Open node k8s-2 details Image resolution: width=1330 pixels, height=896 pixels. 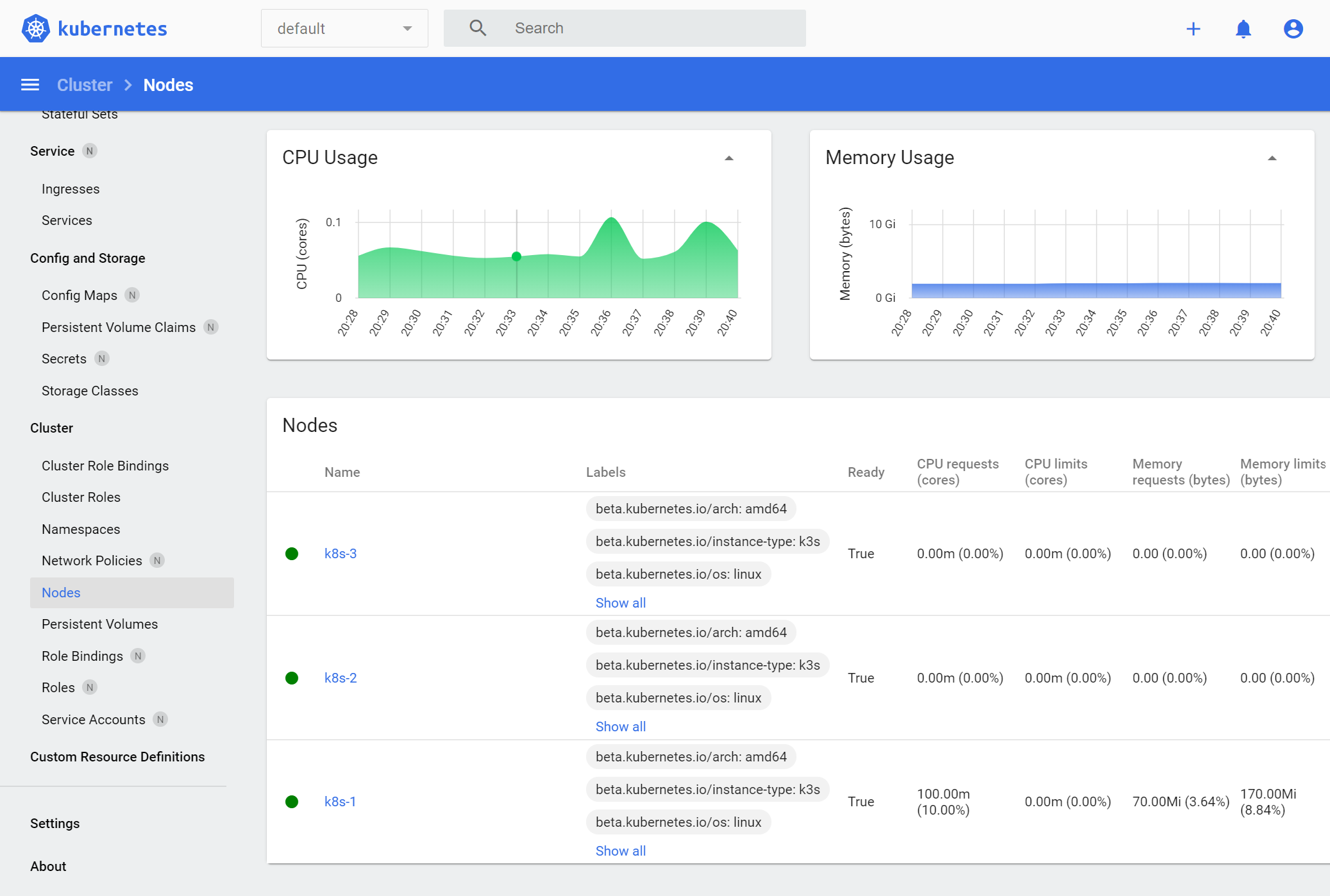[x=341, y=677]
